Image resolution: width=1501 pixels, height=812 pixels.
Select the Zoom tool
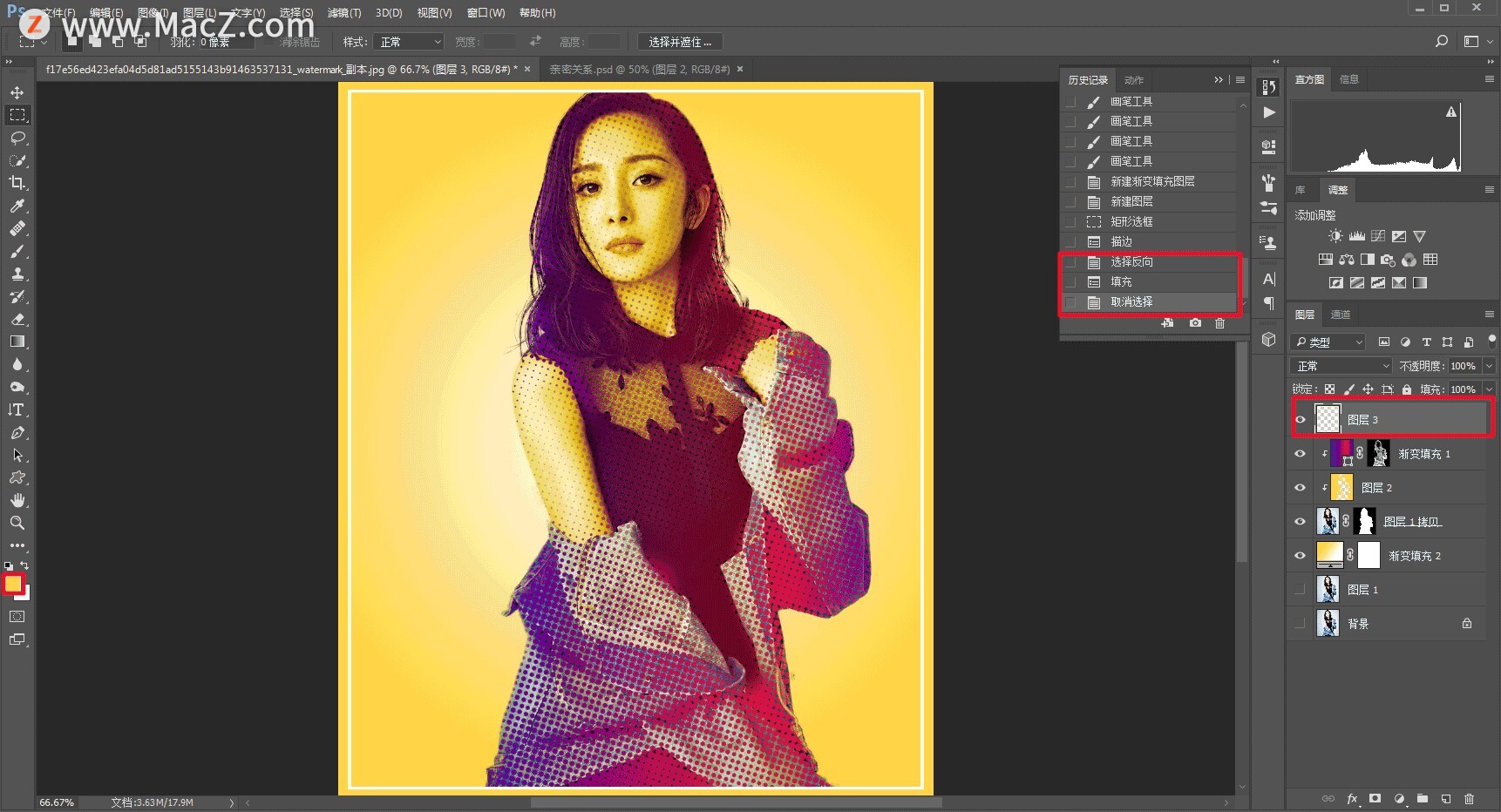click(x=17, y=523)
